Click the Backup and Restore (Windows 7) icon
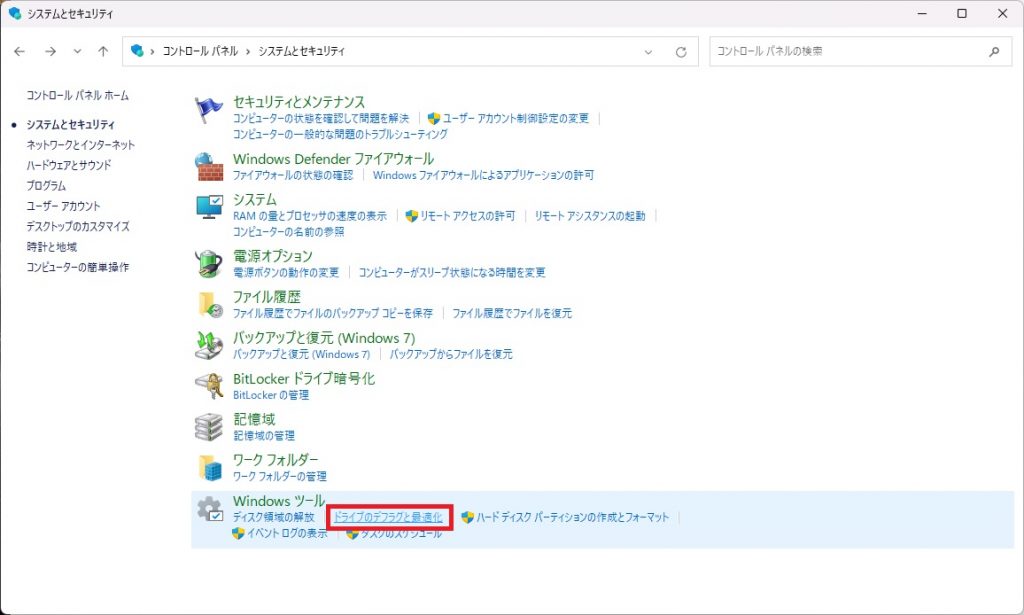1024x615 pixels. tap(209, 345)
